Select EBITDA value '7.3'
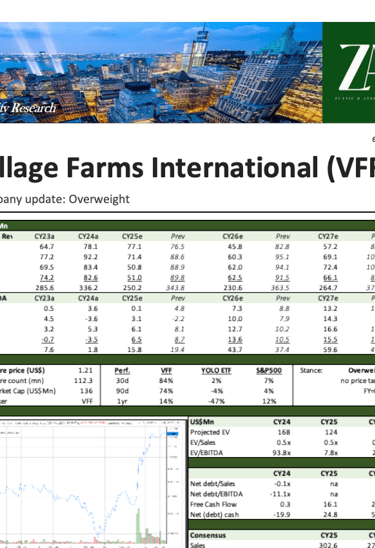 pyautogui.click(x=237, y=309)
